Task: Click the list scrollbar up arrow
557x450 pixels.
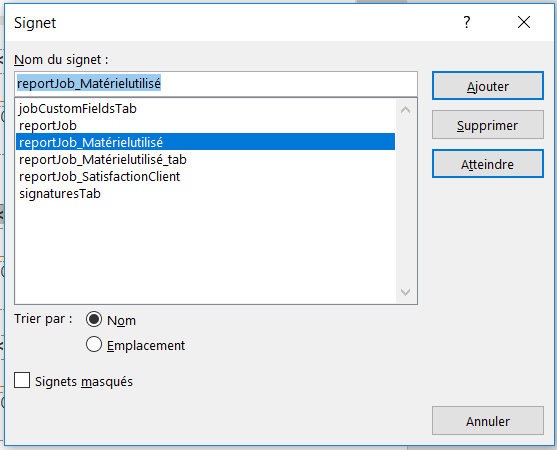Action: [405, 110]
